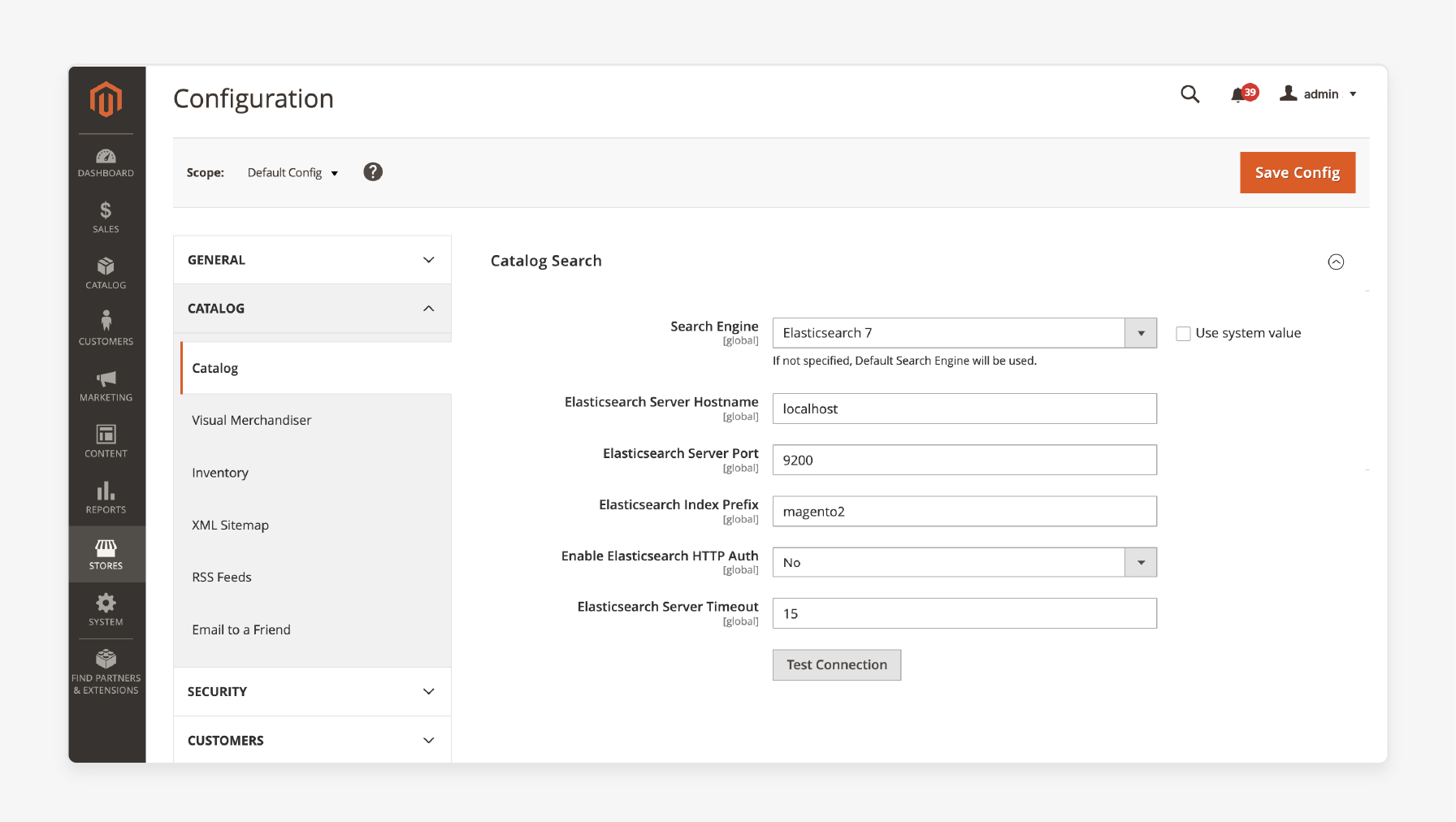Open the Dashboard section
Viewport: 1456px width, 822px height.
point(106,162)
